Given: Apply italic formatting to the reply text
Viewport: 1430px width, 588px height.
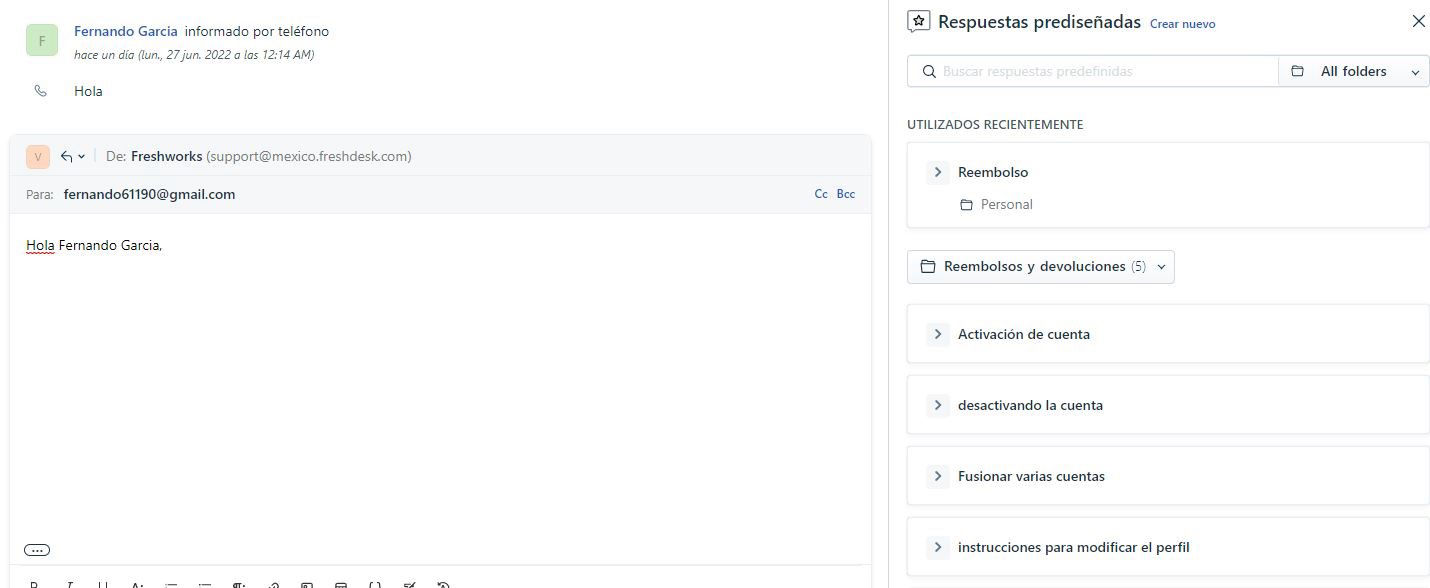Looking at the screenshot, I should pos(68,585).
